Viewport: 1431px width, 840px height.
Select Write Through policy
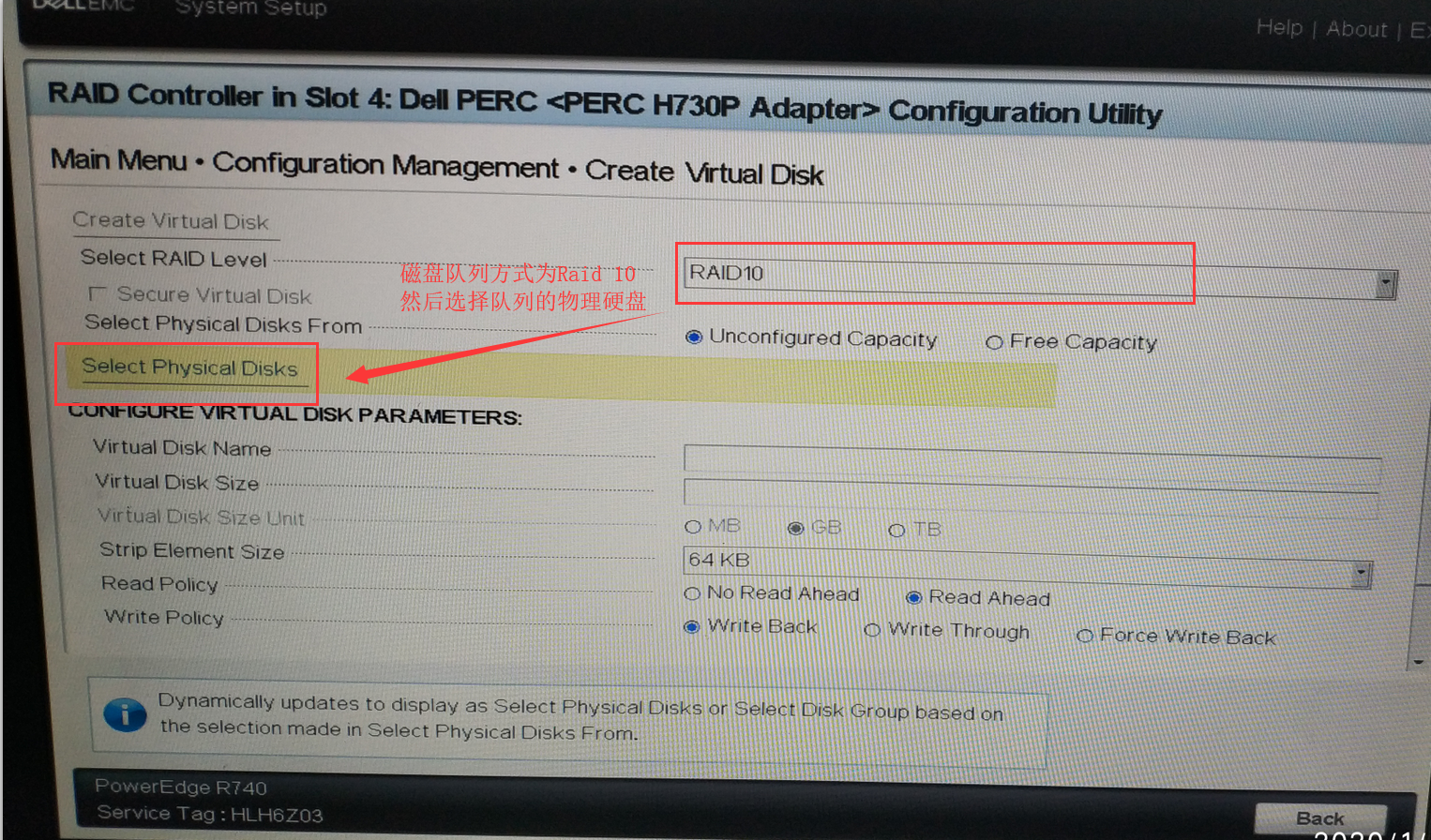point(872,630)
